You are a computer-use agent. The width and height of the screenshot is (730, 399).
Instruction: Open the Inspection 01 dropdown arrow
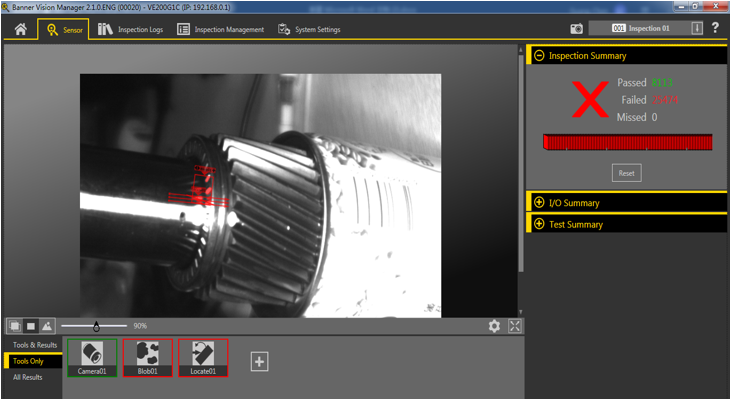[x=697, y=28]
